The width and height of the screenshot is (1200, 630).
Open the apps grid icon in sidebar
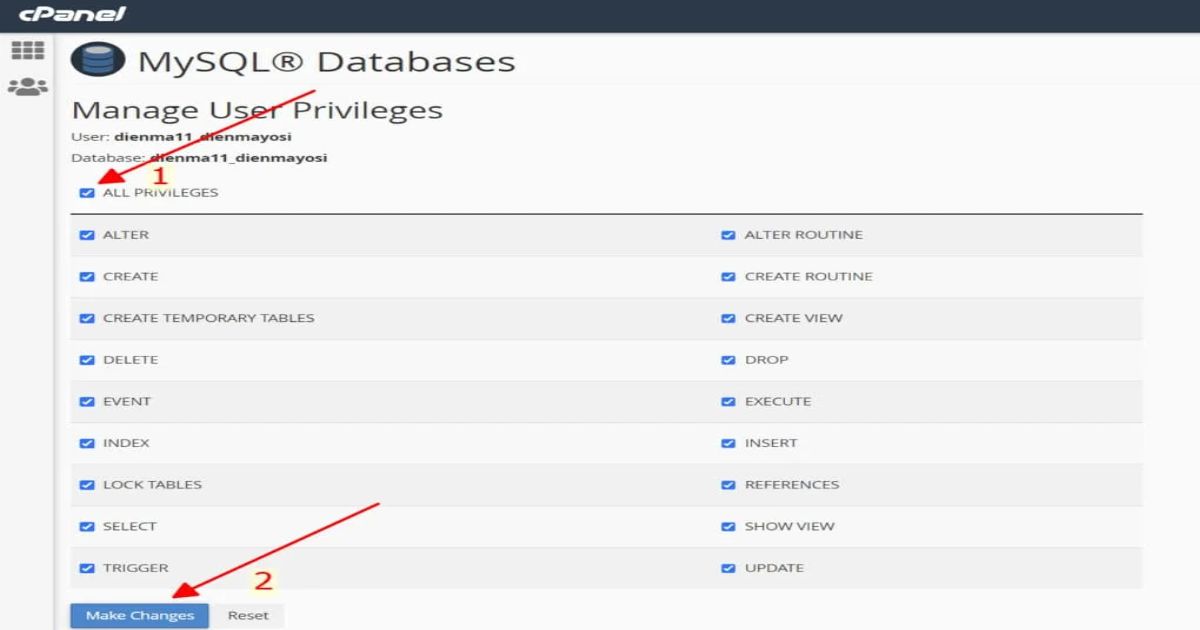click(27, 51)
